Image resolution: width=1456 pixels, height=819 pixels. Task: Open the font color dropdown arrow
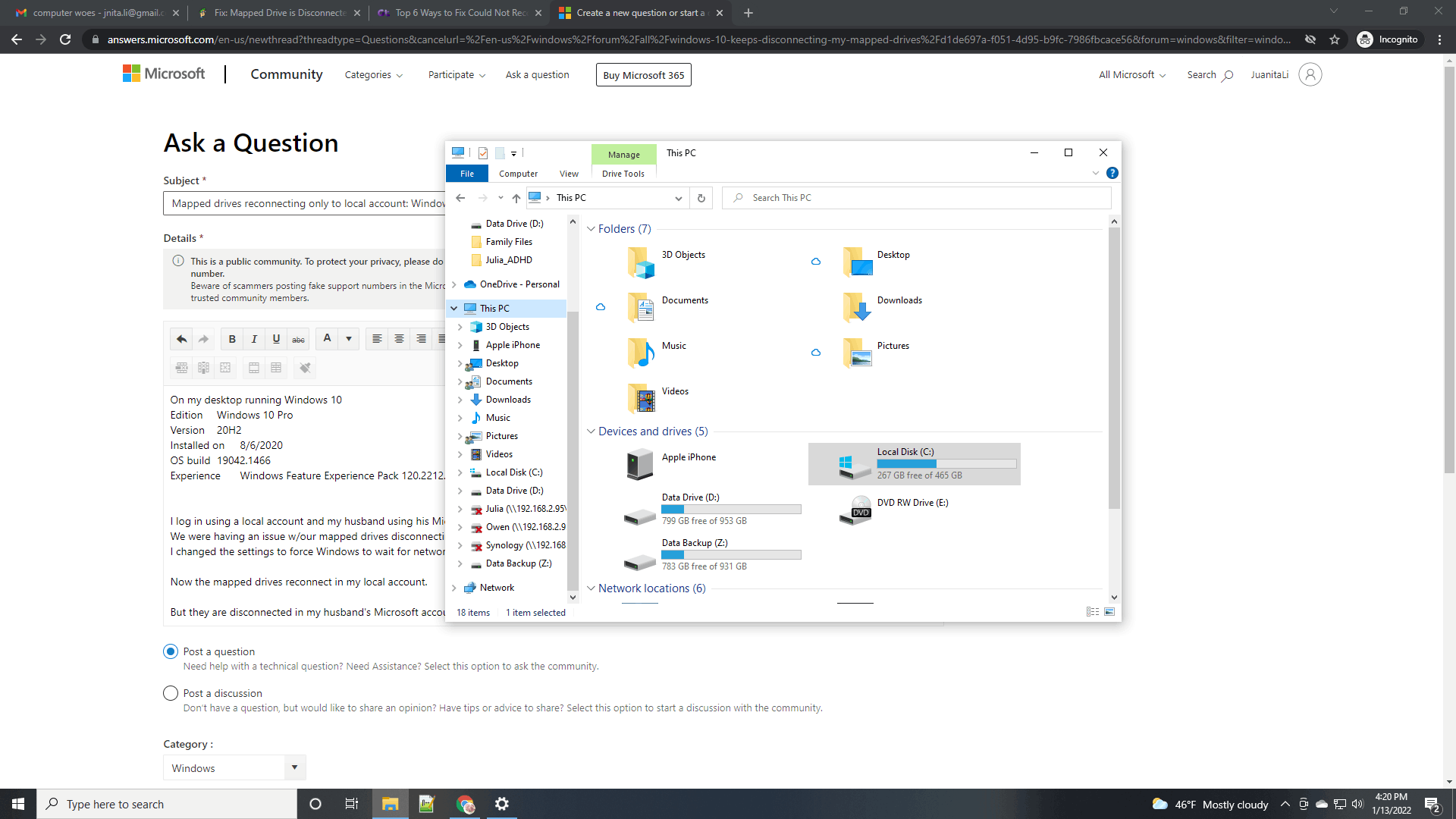349,339
